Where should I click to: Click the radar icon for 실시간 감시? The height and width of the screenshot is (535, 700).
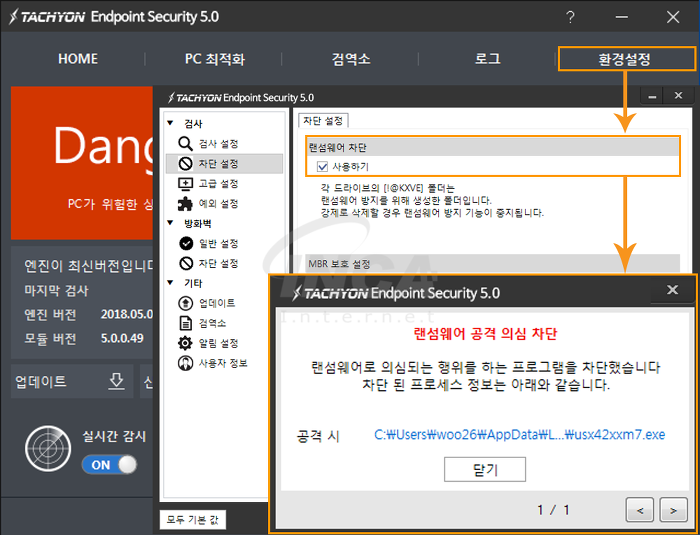pos(48,448)
